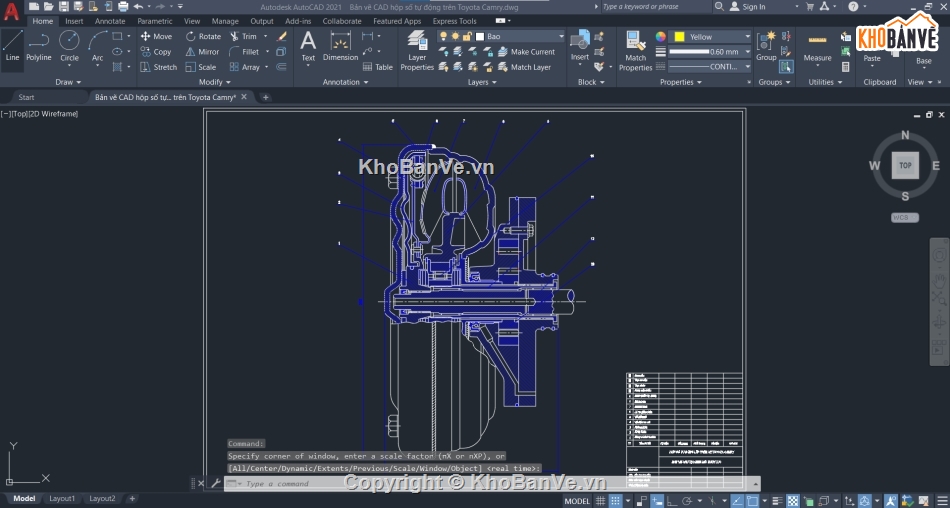The width and height of the screenshot is (950, 508).
Task: Activate the Array command
Action: click(245, 67)
